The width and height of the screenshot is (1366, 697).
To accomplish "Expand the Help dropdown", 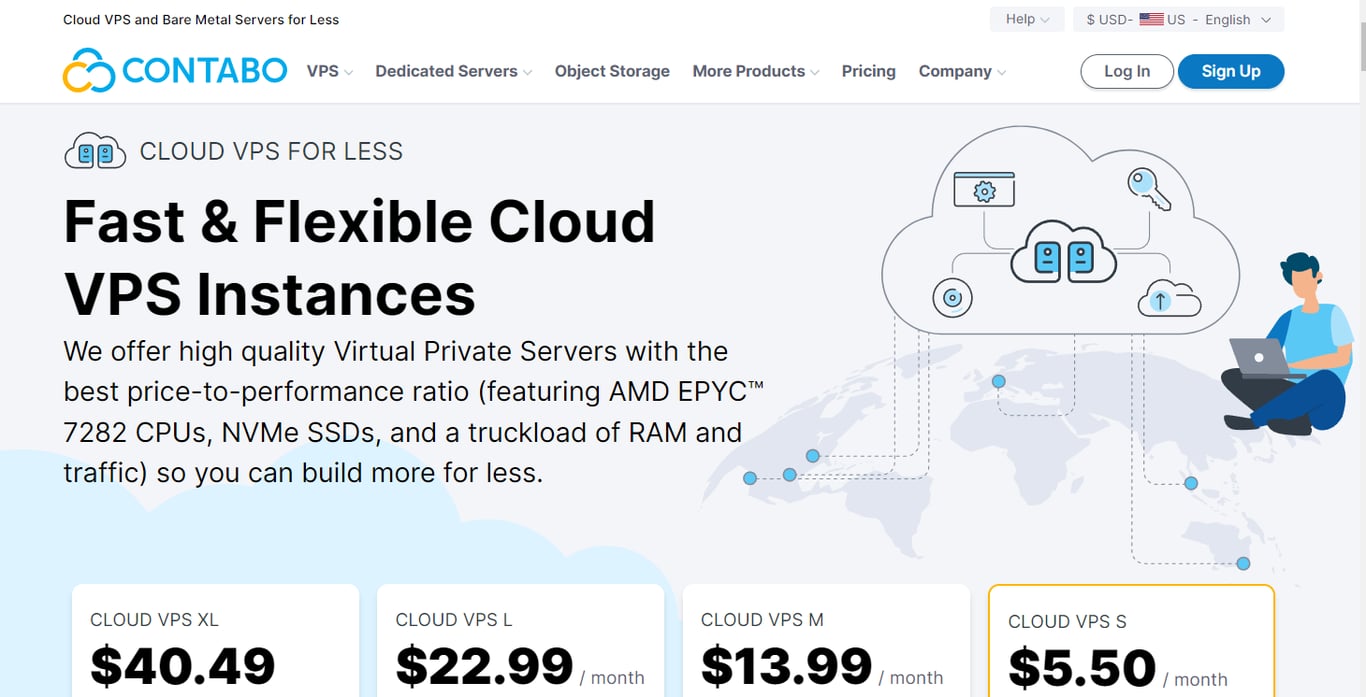I will coord(1026,18).
